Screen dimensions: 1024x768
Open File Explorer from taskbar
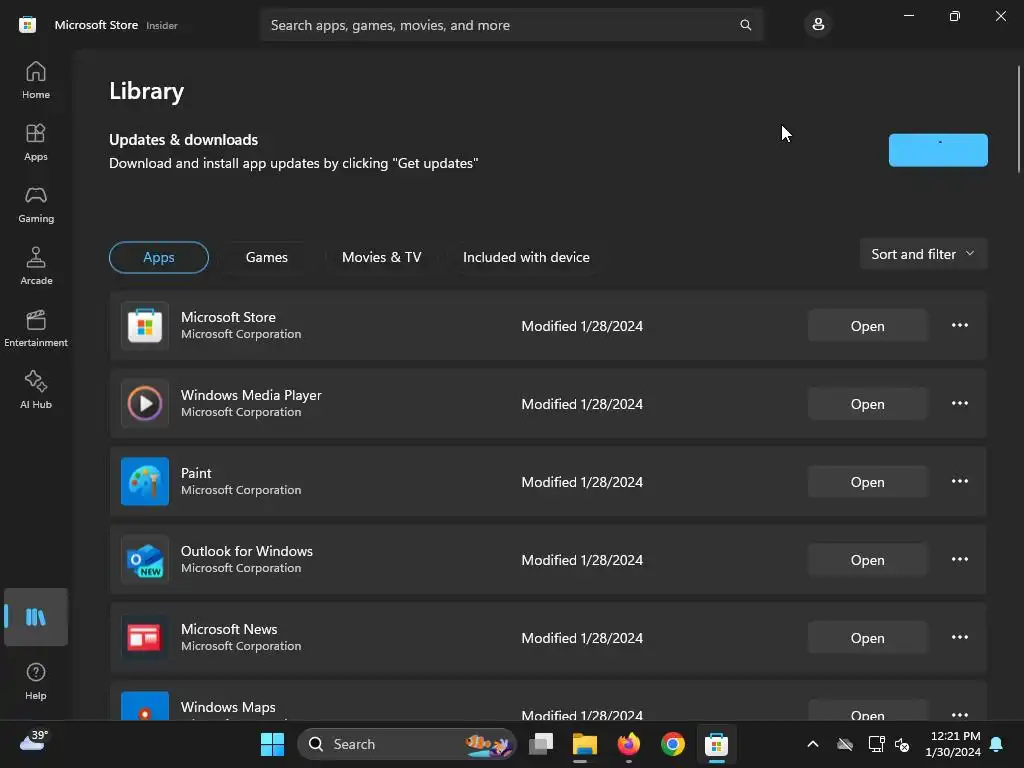584,744
